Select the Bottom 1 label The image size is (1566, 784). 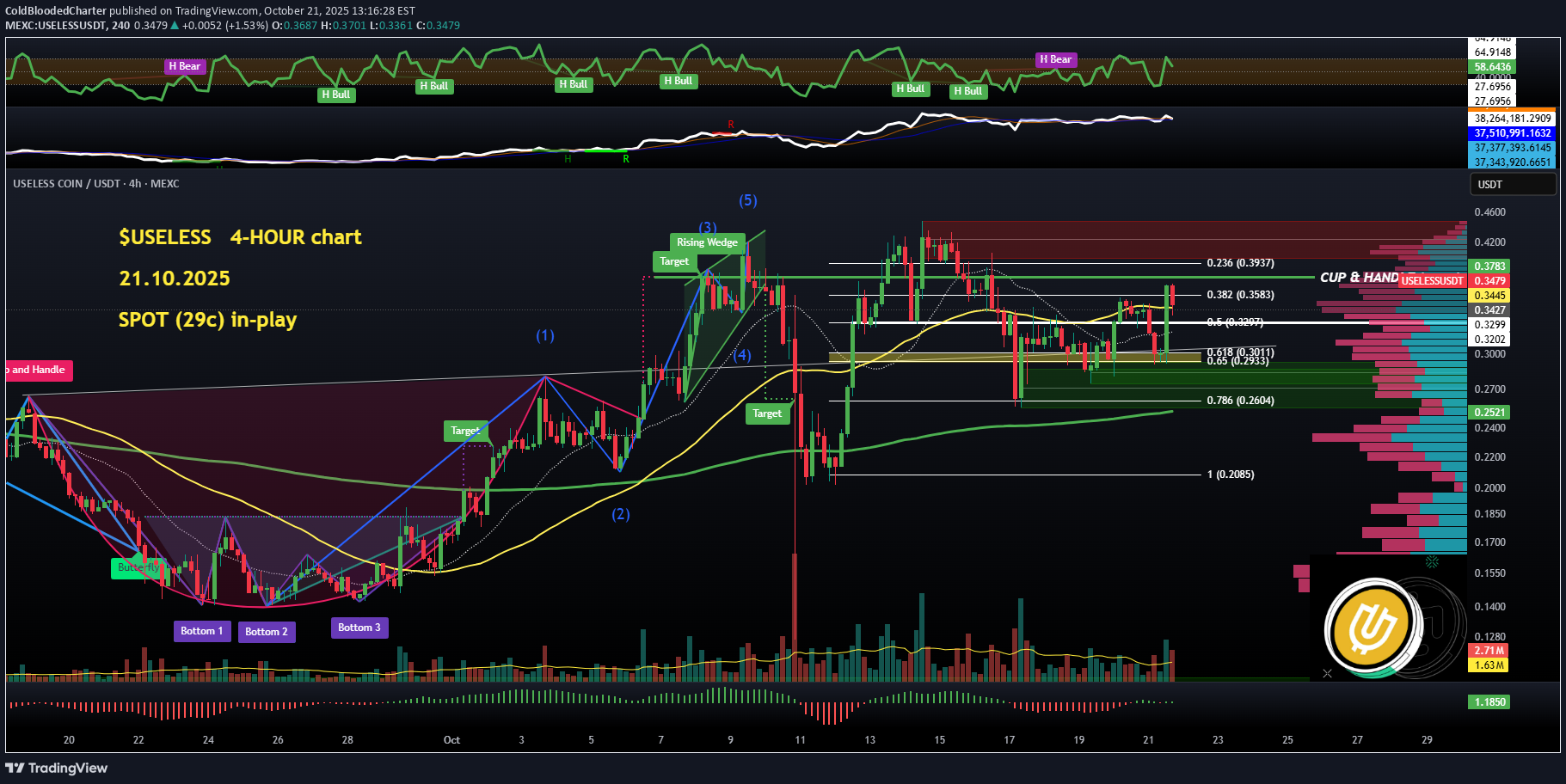202,631
